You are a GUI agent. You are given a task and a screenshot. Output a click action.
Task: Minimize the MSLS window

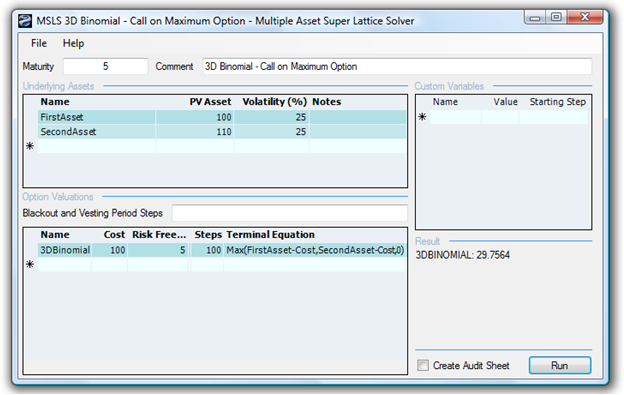(x=535, y=18)
